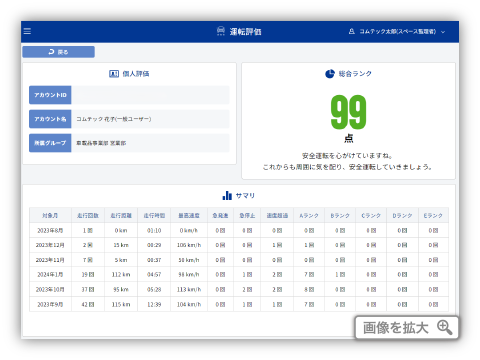The height and width of the screenshot is (360, 480).
Task: Expand the account dropdown chevron
Action: click(x=443, y=32)
